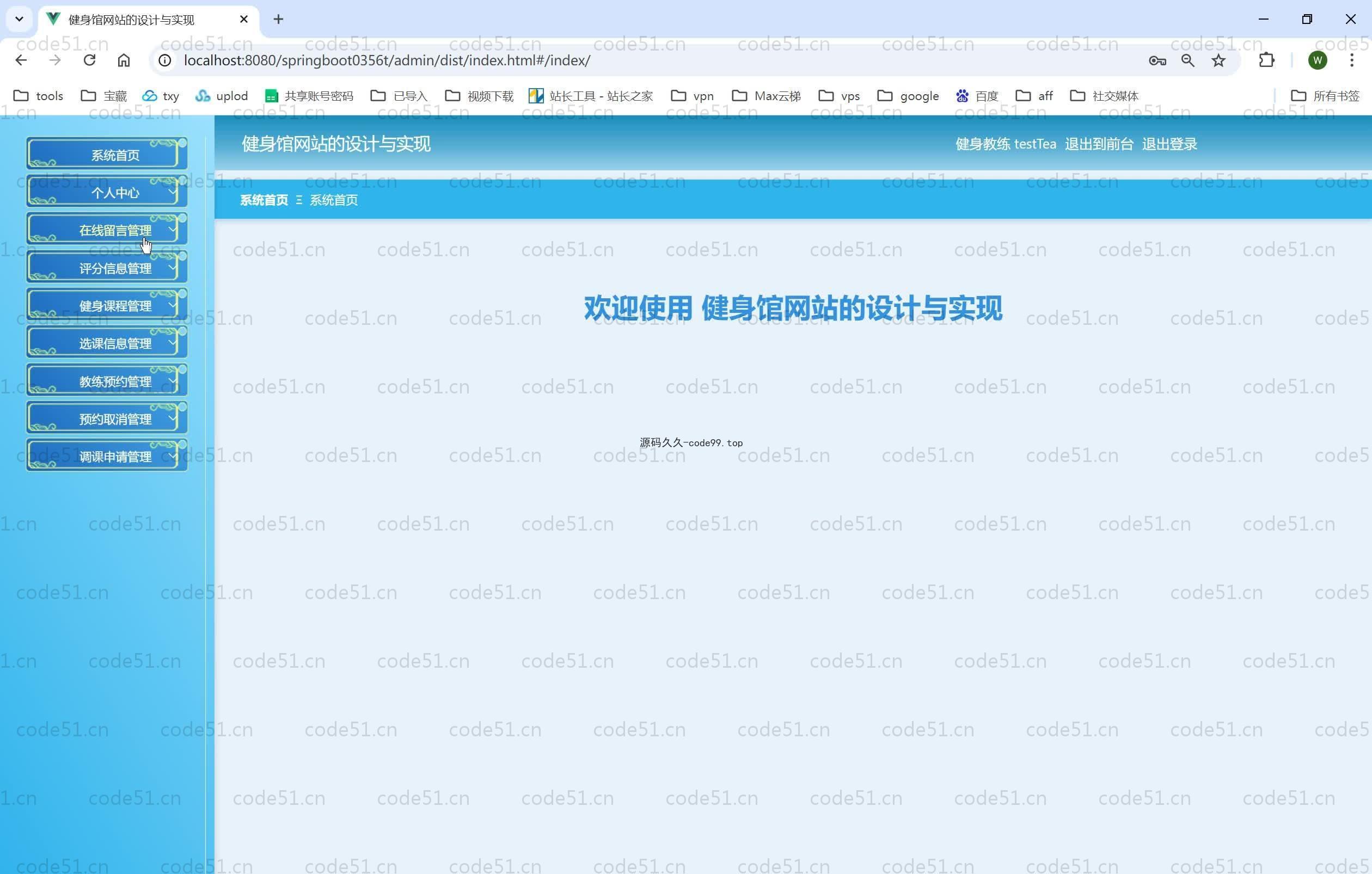Click the 健身教练 testTea user label
This screenshot has width=1372, height=874.
tap(1006, 144)
